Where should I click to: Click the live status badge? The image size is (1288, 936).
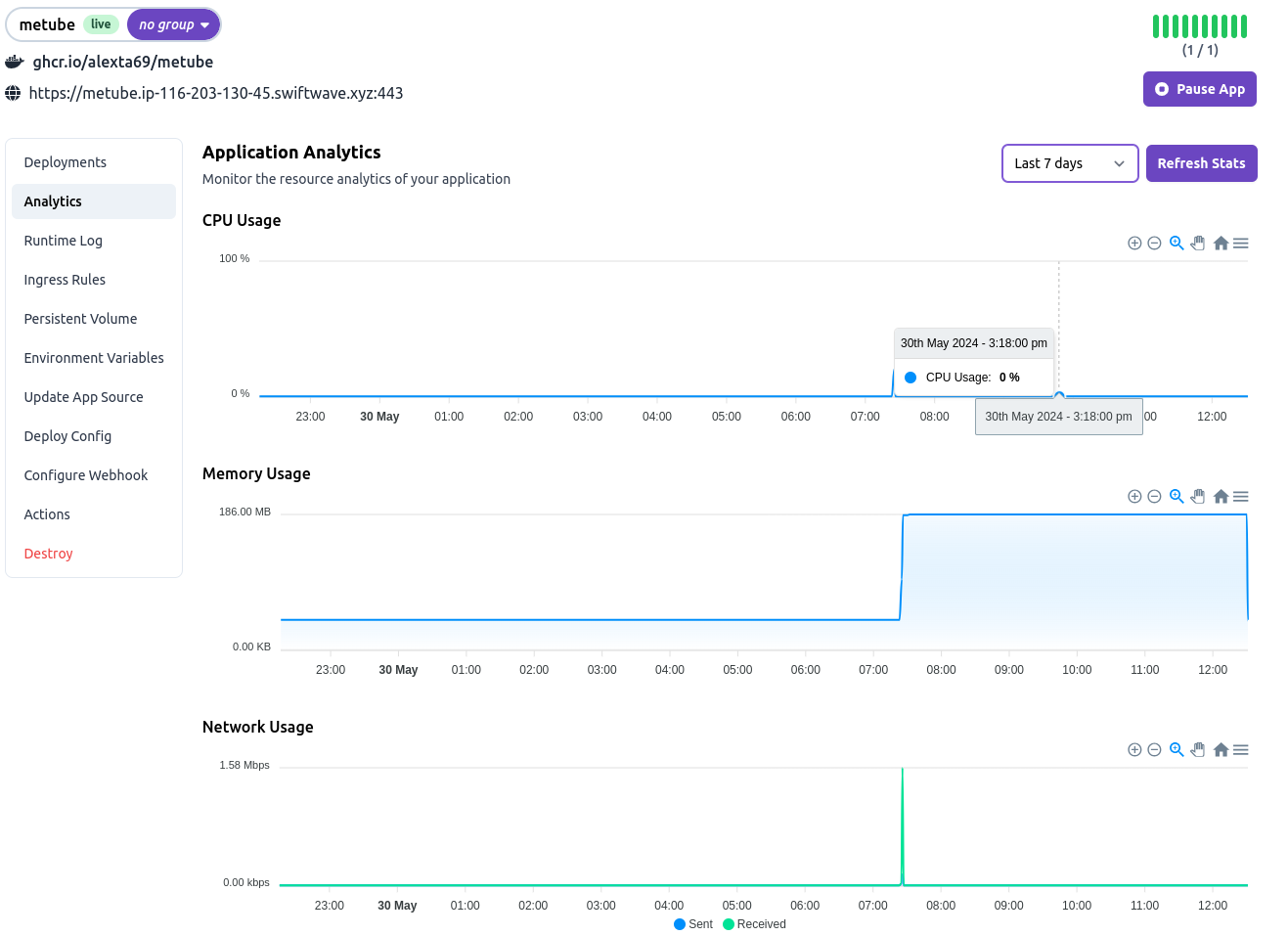pos(101,24)
